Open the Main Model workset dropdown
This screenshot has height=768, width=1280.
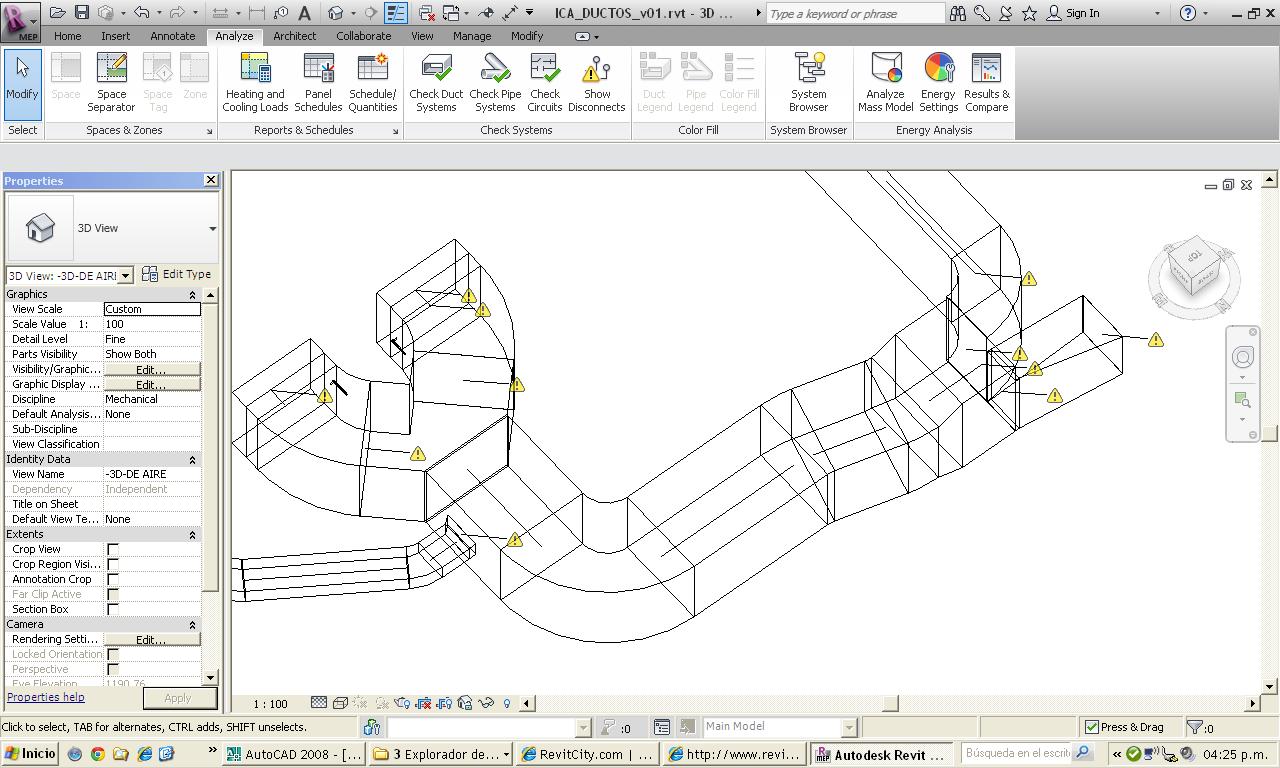(x=848, y=727)
